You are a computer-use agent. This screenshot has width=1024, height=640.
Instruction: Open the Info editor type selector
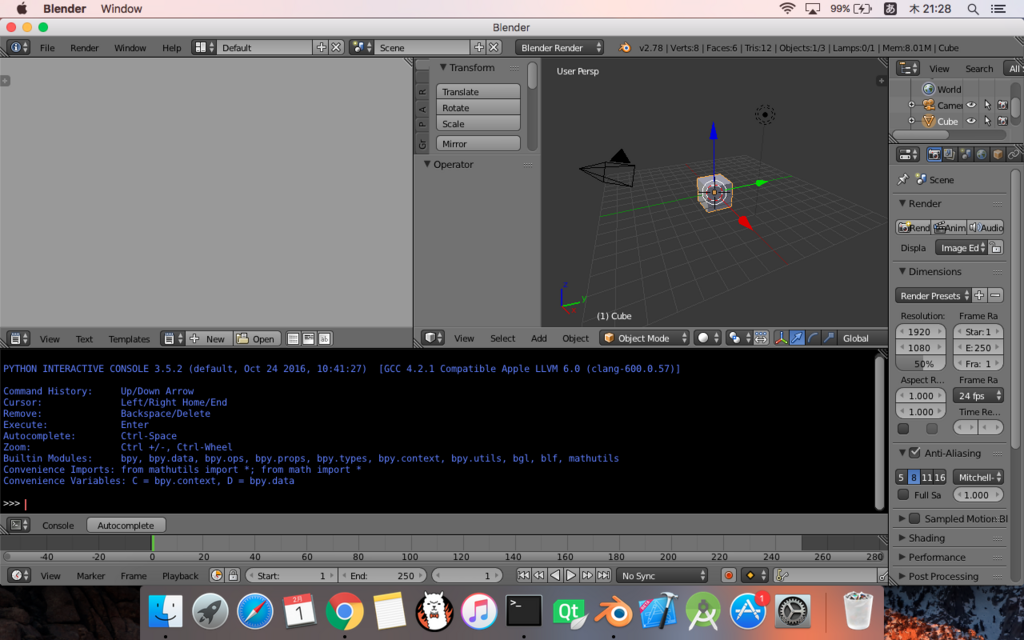pyautogui.click(x=18, y=47)
